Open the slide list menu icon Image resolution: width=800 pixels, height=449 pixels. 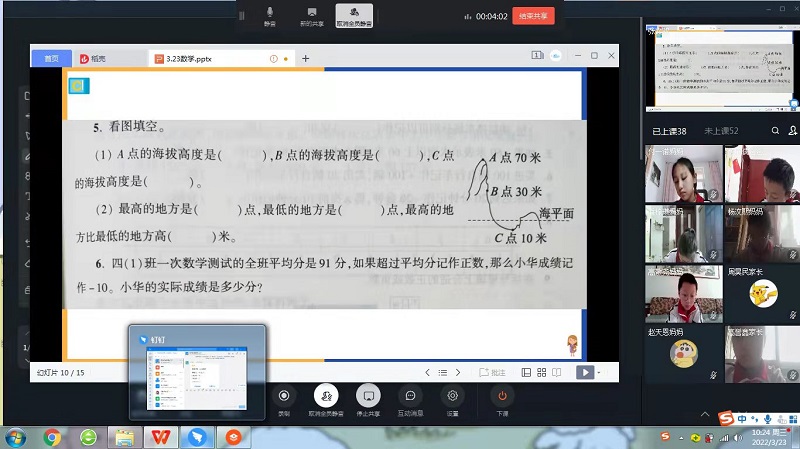pos(442,372)
